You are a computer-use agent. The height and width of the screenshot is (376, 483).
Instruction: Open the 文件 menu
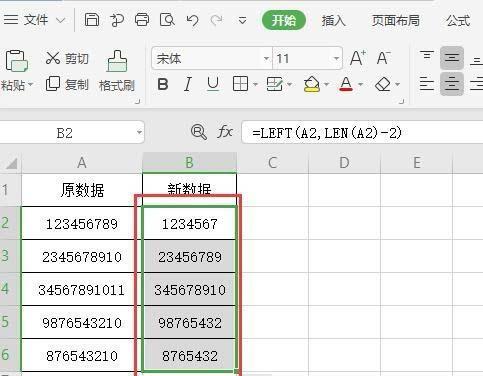click(26, 20)
